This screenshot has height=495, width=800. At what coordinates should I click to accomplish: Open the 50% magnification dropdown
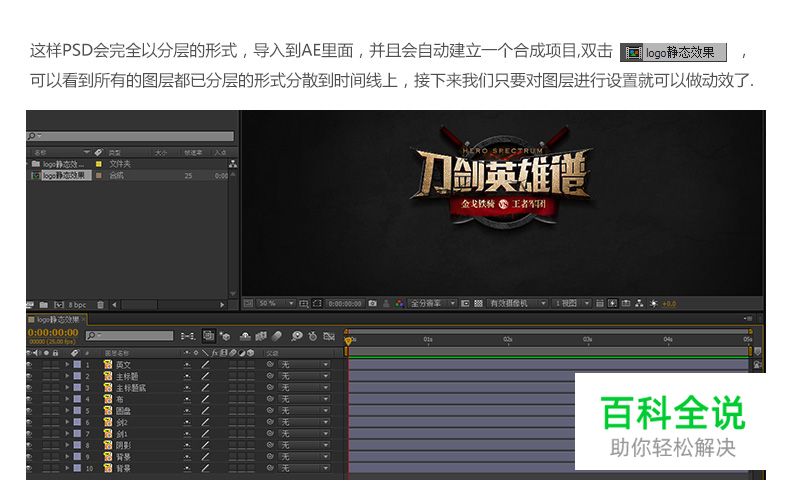276,304
